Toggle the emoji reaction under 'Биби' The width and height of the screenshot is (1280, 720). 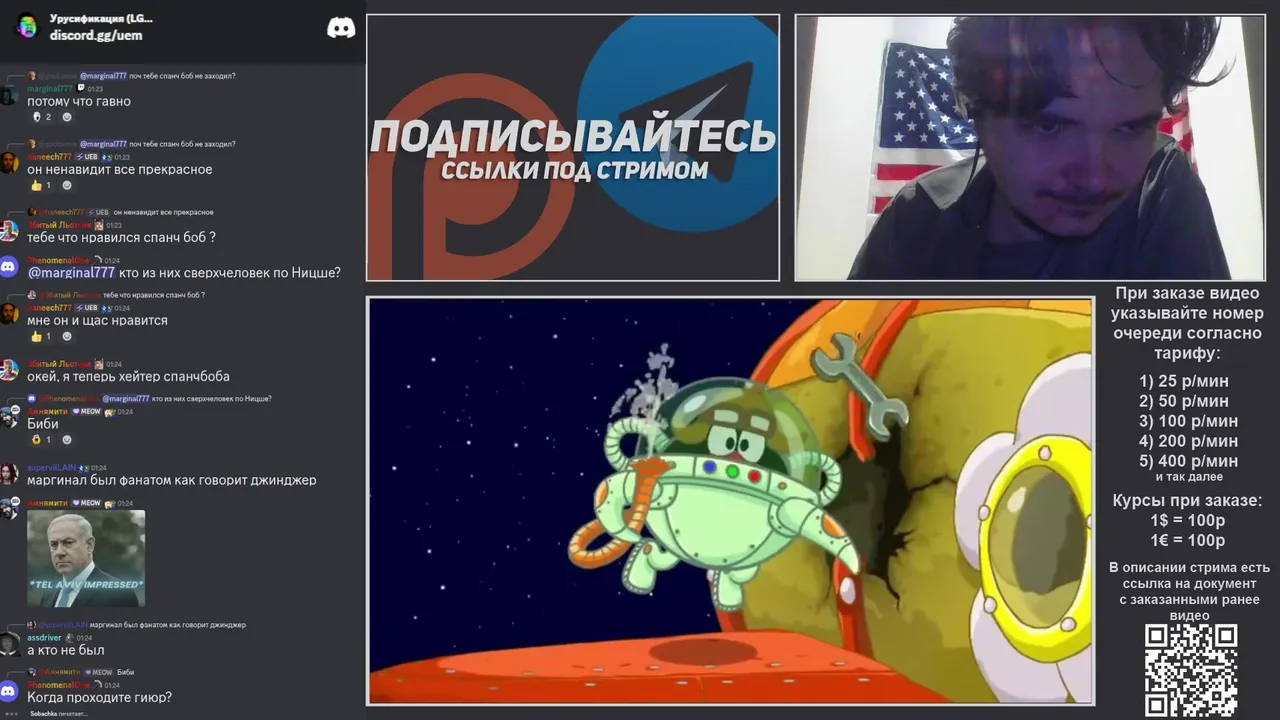tap(42, 439)
